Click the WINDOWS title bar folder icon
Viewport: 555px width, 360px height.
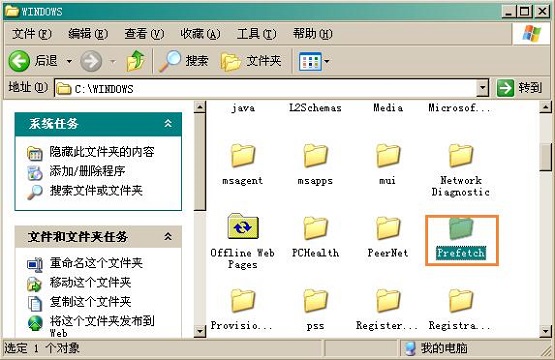pyautogui.click(x=12, y=11)
